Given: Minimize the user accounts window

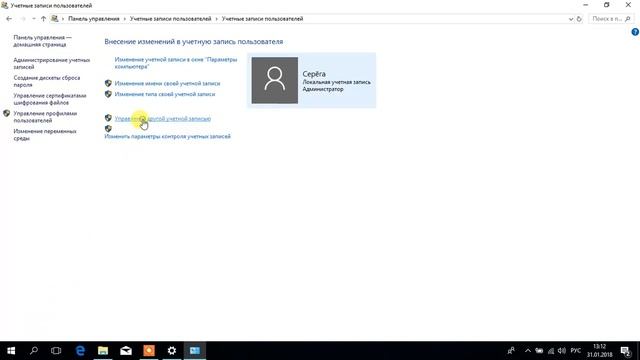Looking at the screenshot, I should pos(585,5).
